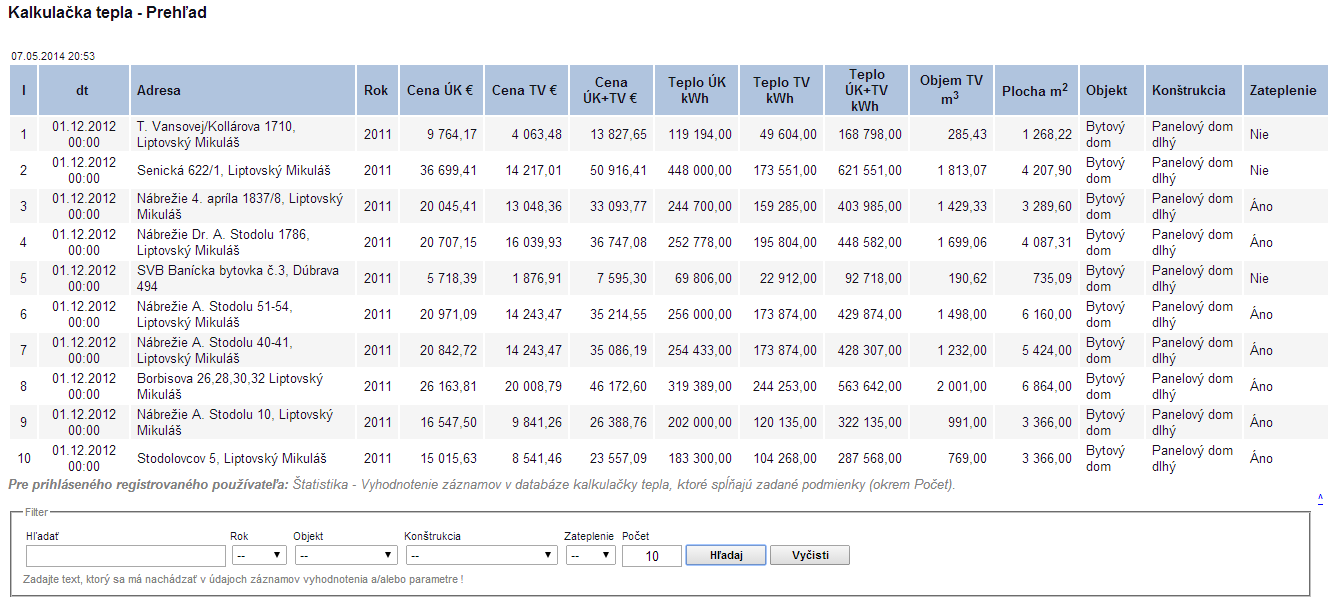Click into the Počet number field
Viewport: 1329px width, 600px height.
pyautogui.click(x=651, y=556)
